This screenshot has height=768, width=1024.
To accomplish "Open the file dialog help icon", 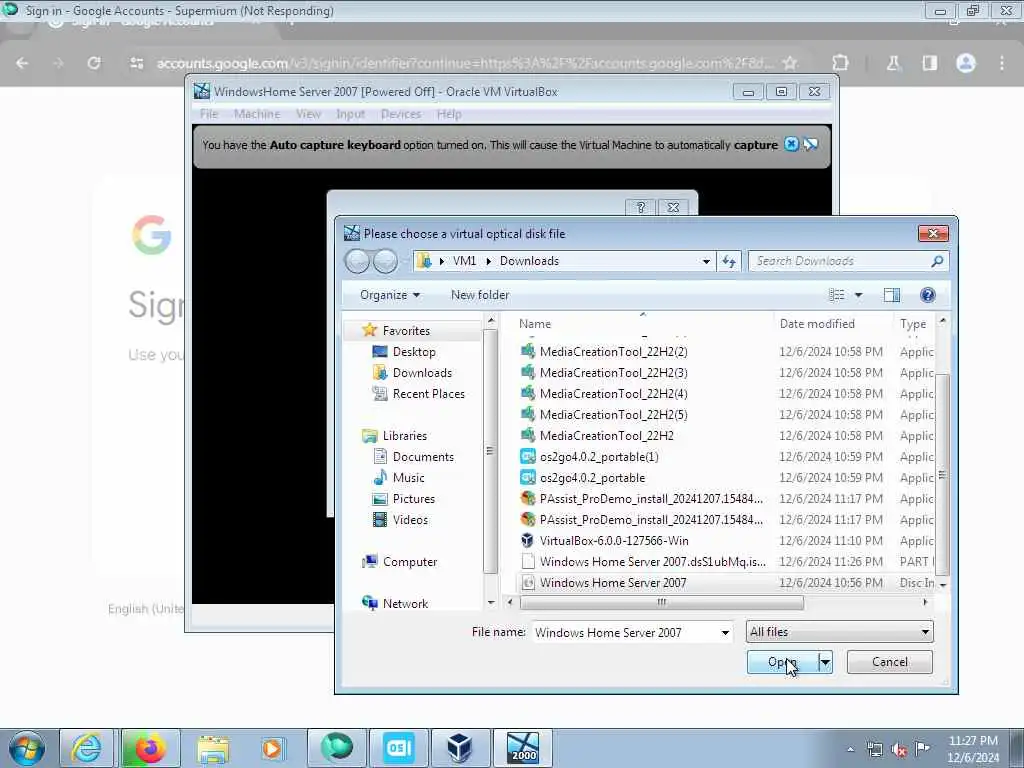I will (927, 295).
